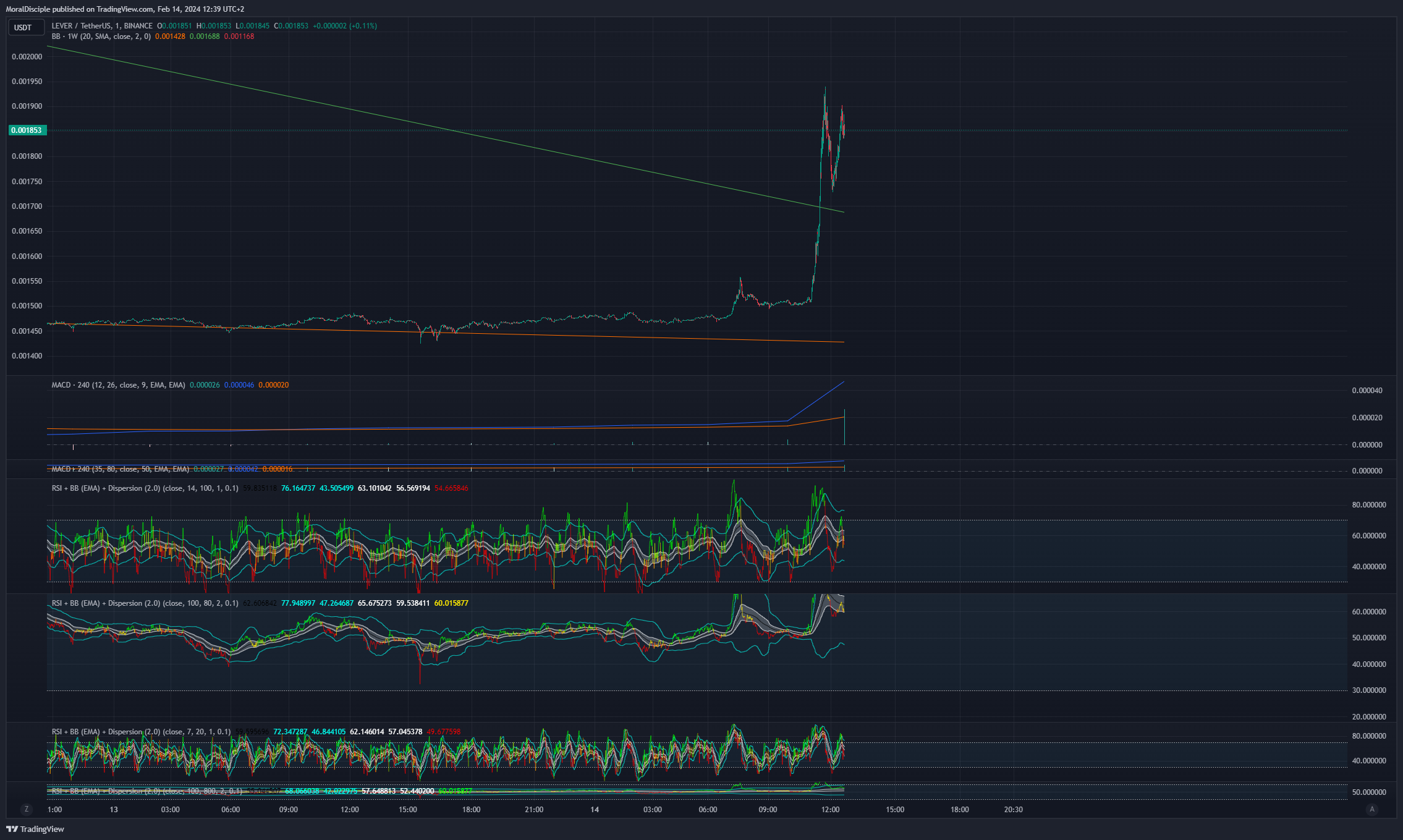This screenshot has height=840, width=1403.
Task: Click the RSI value 72.347287
Action: click(290, 732)
